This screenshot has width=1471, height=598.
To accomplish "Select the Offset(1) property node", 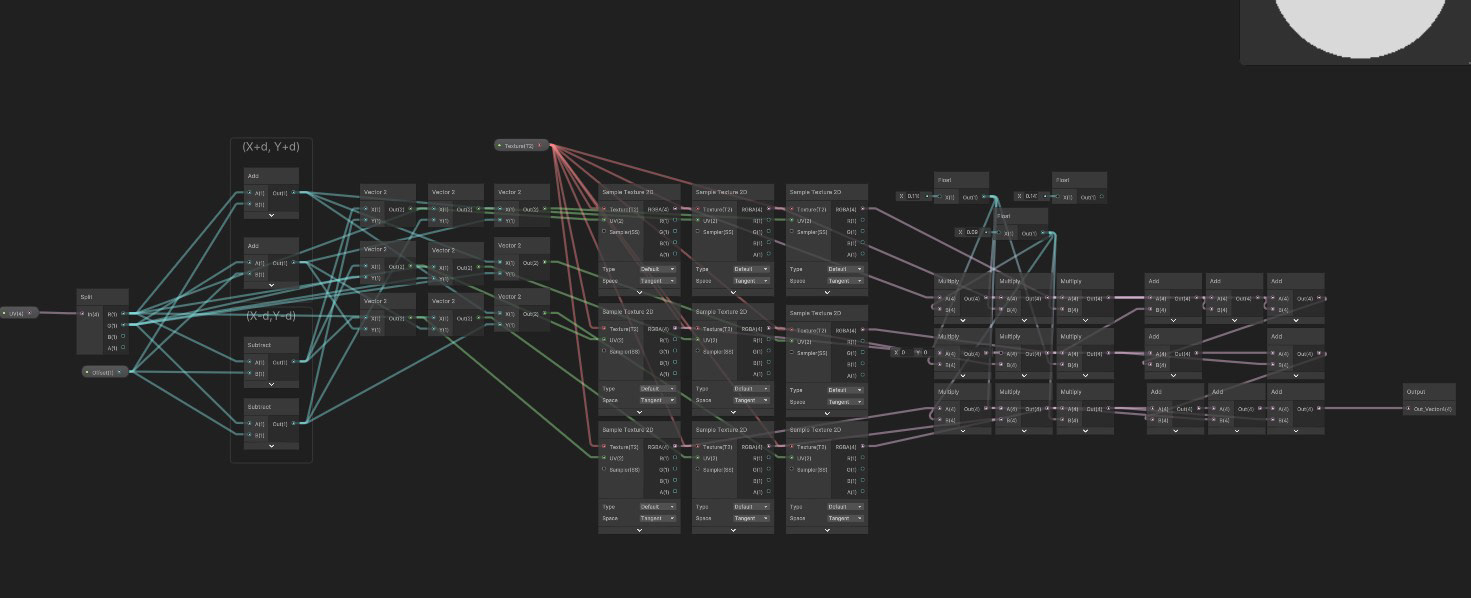I will (x=106, y=372).
